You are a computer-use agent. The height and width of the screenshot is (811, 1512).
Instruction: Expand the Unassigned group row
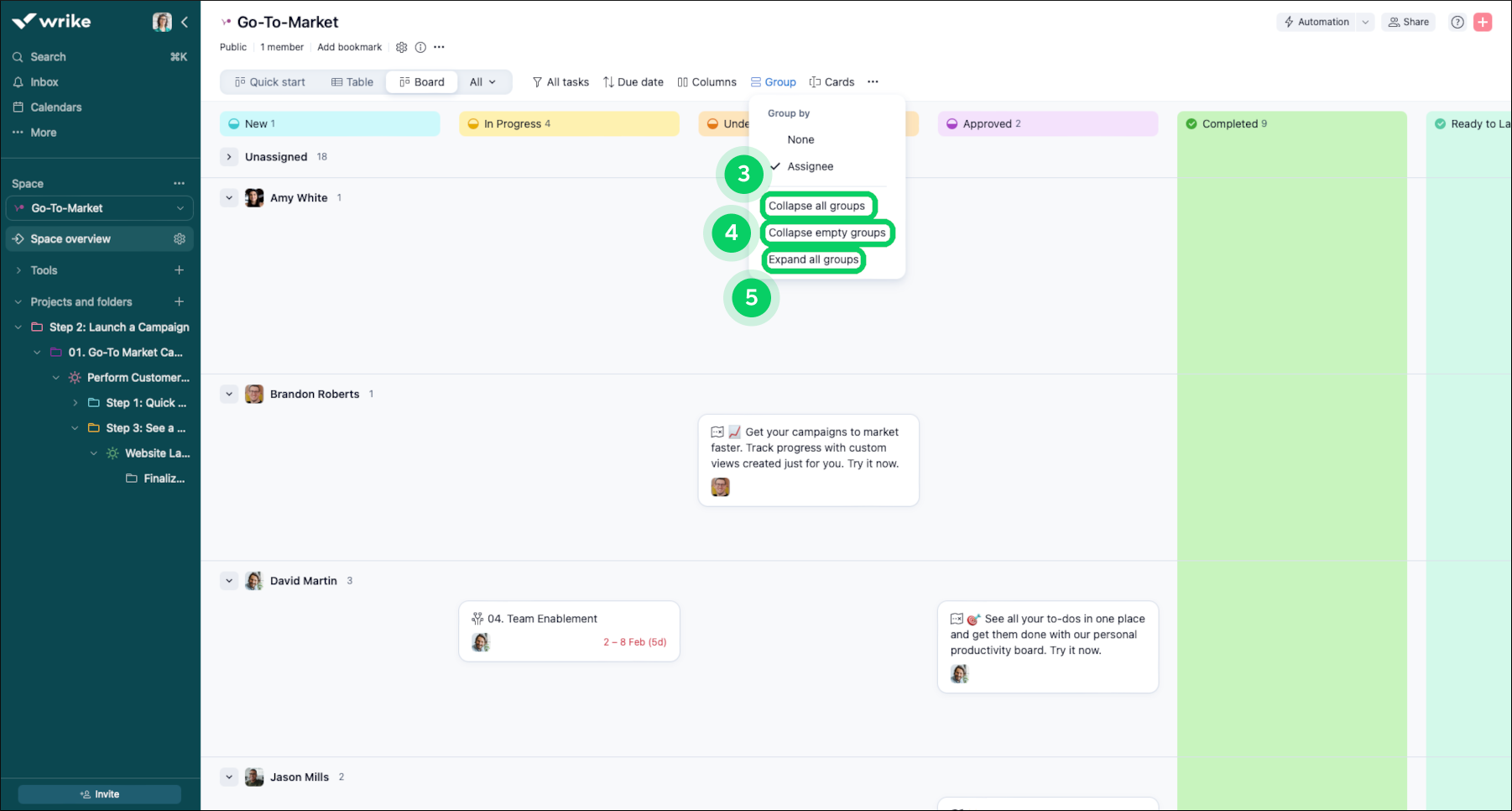click(229, 157)
